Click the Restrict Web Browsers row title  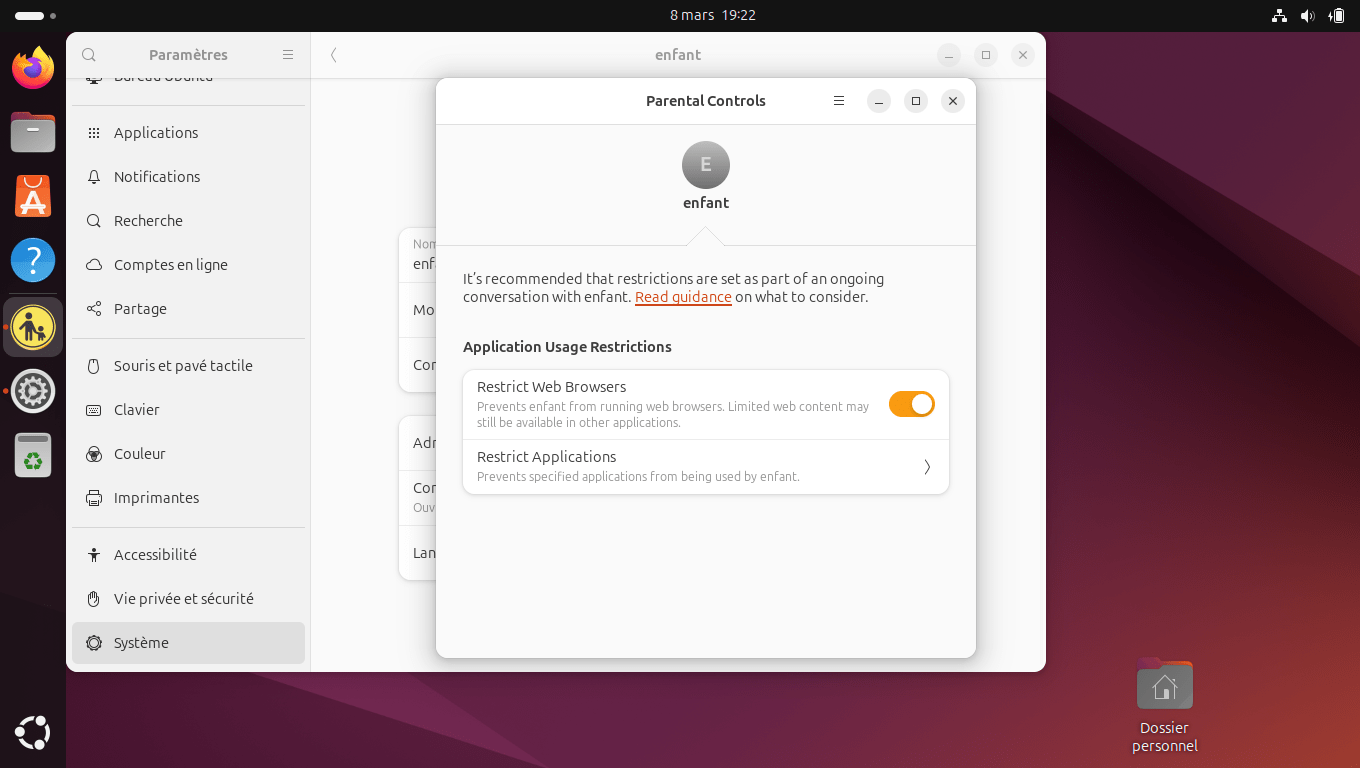(551, 387)
